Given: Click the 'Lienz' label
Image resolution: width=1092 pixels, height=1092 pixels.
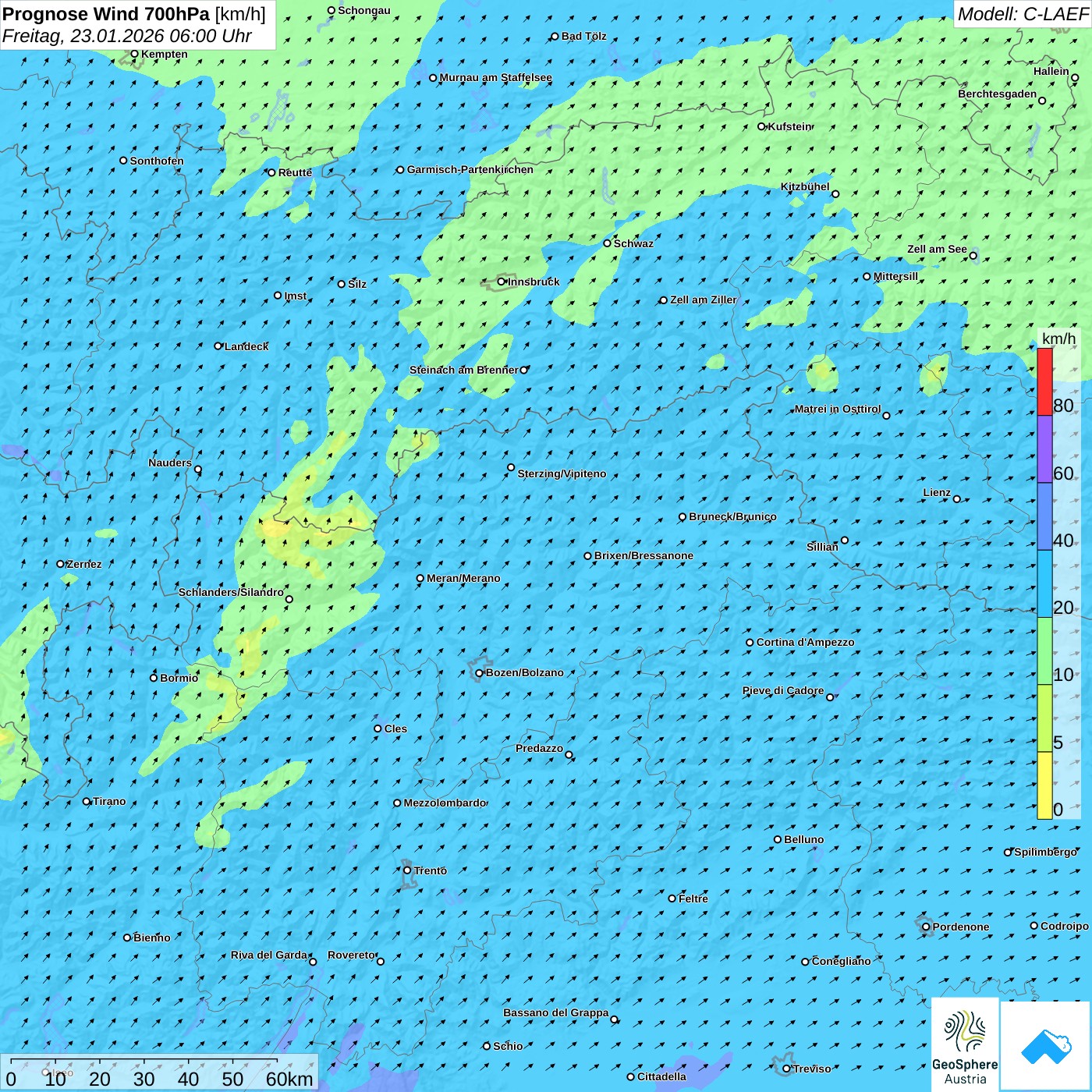Looking at the screenshot, I should 937,492.
